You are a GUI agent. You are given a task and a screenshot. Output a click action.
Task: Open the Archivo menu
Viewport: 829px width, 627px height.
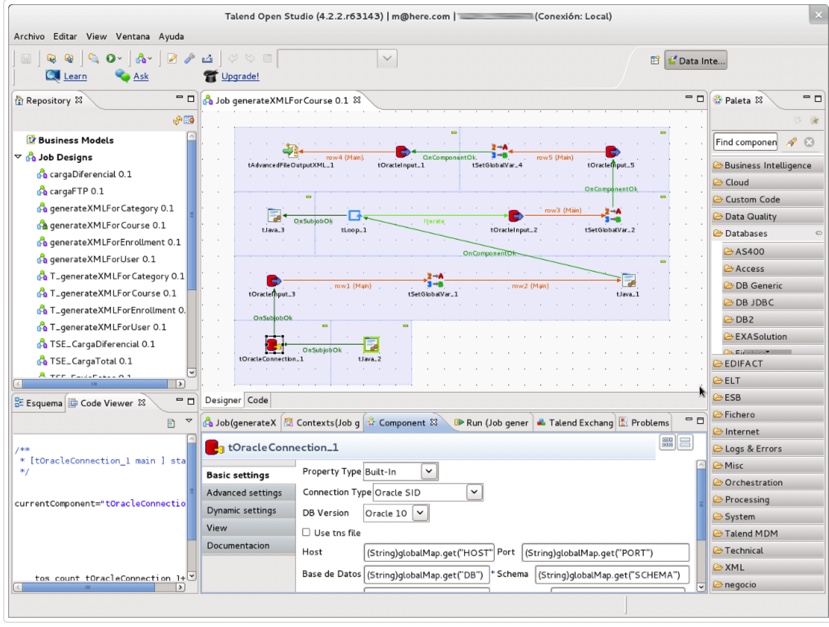[29, 36]
